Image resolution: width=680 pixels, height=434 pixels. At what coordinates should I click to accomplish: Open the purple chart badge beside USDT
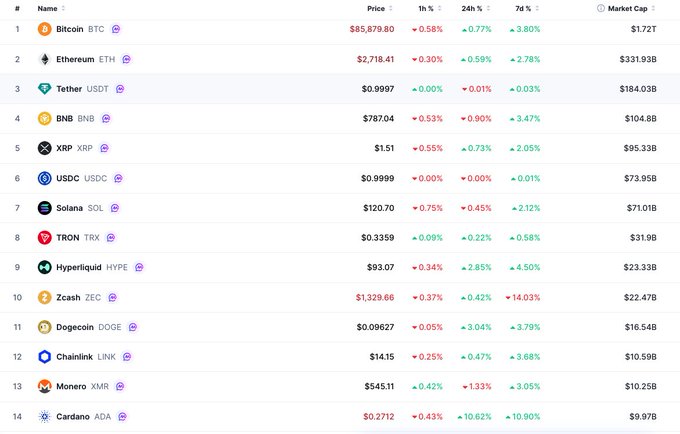click(x=120, y=89)
